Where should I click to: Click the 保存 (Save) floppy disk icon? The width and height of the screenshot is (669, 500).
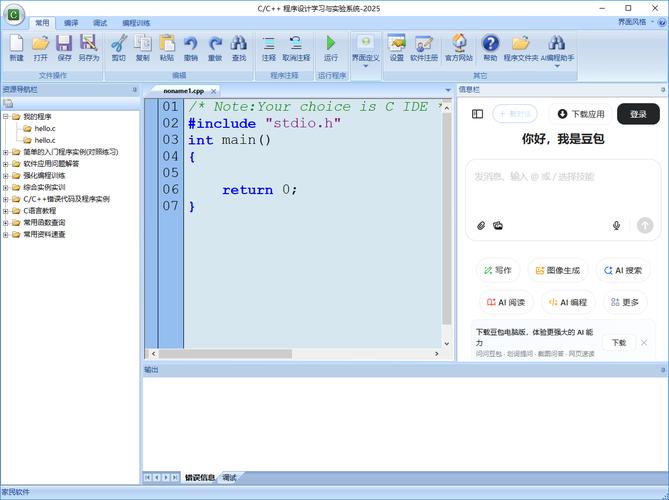[64, 44]
